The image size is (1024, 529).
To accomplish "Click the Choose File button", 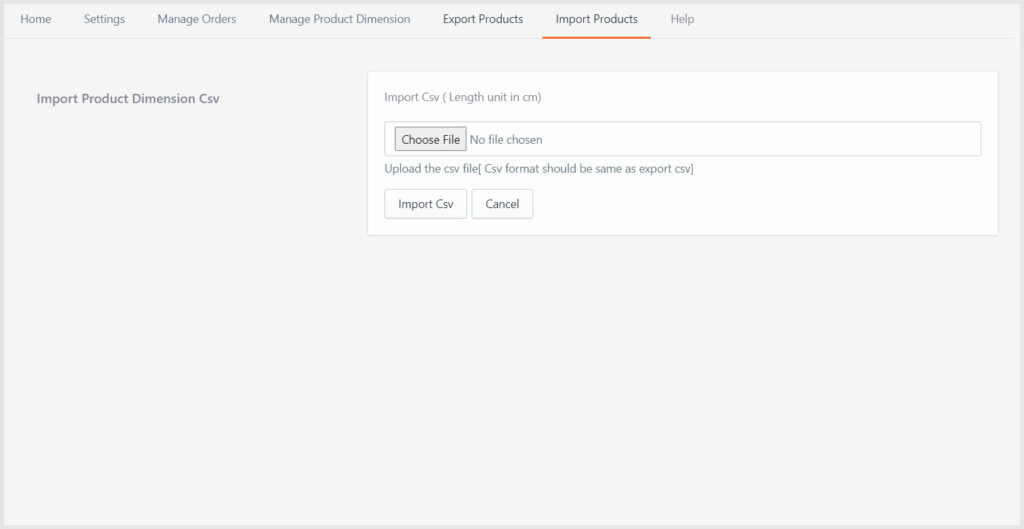I will click(430, 139).
